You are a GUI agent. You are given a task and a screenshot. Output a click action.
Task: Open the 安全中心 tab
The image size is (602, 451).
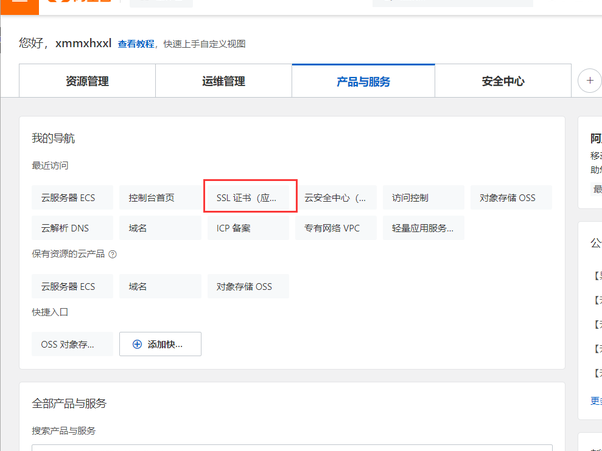pyautogui.click(x=503, y=81)
